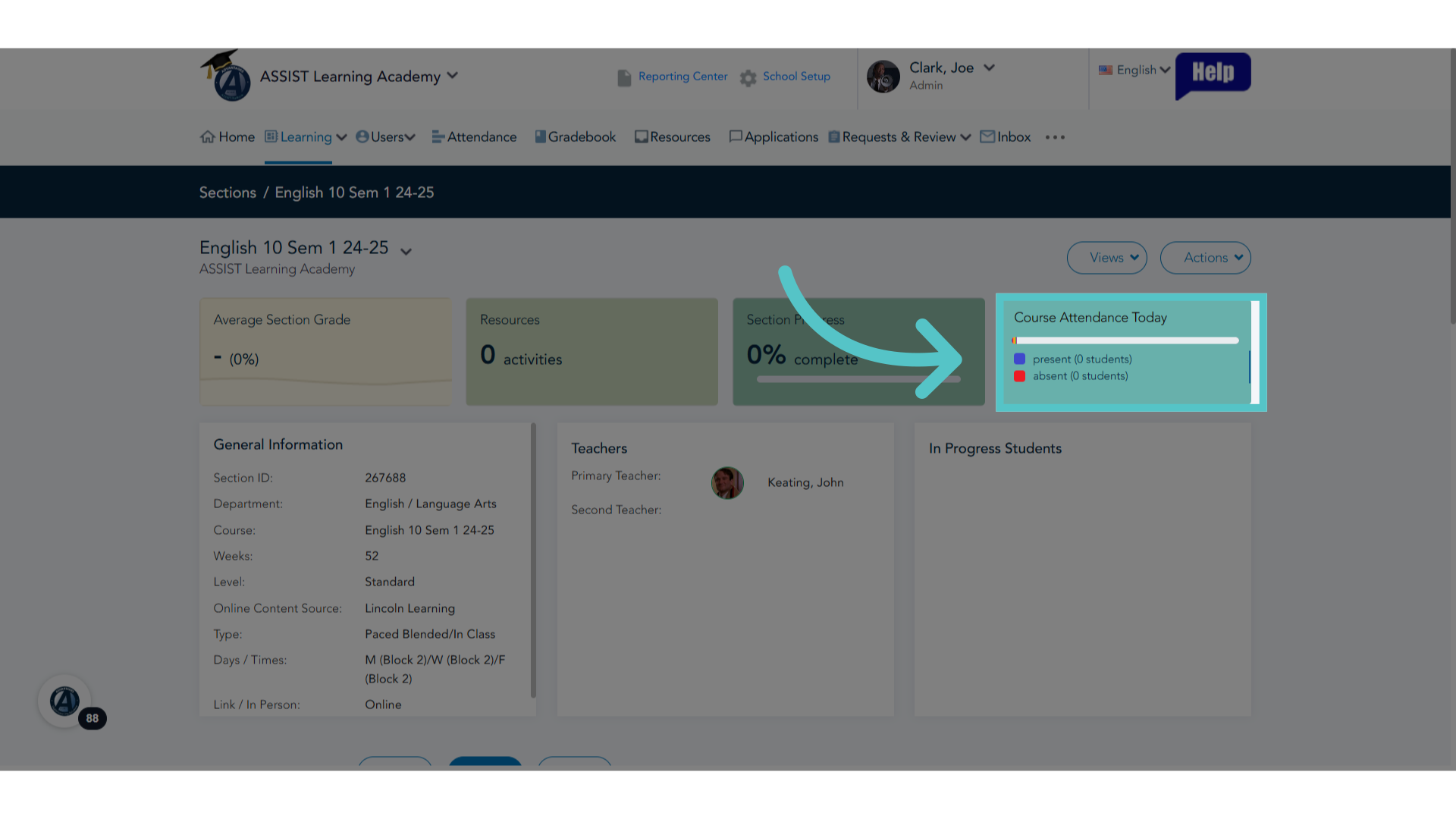Click the page vertical scrollbar
1456x819 pixels.
[1452, 186]
